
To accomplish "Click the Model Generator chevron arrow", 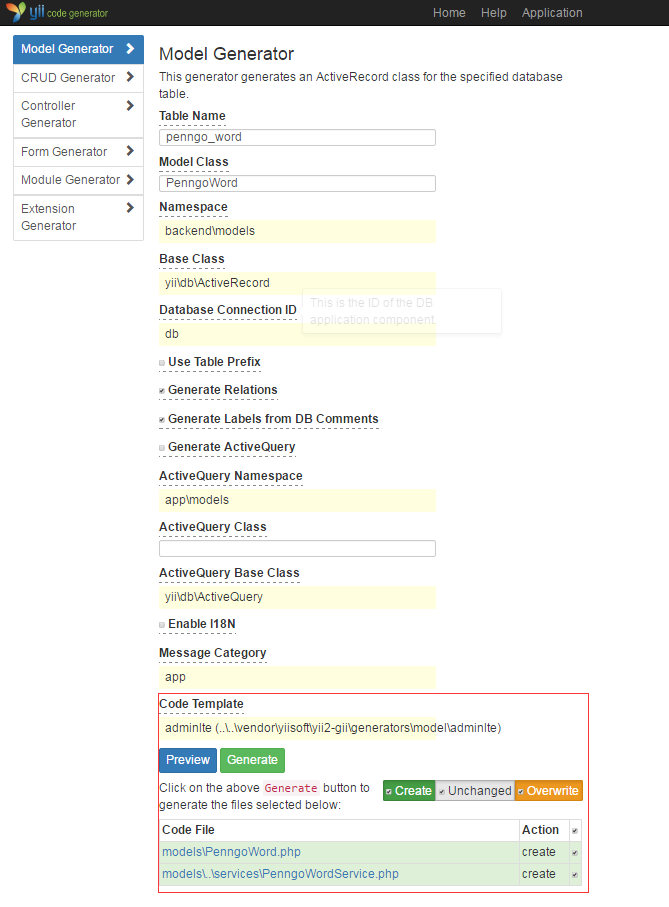I will pyautogui.click(x=130, y=48).
